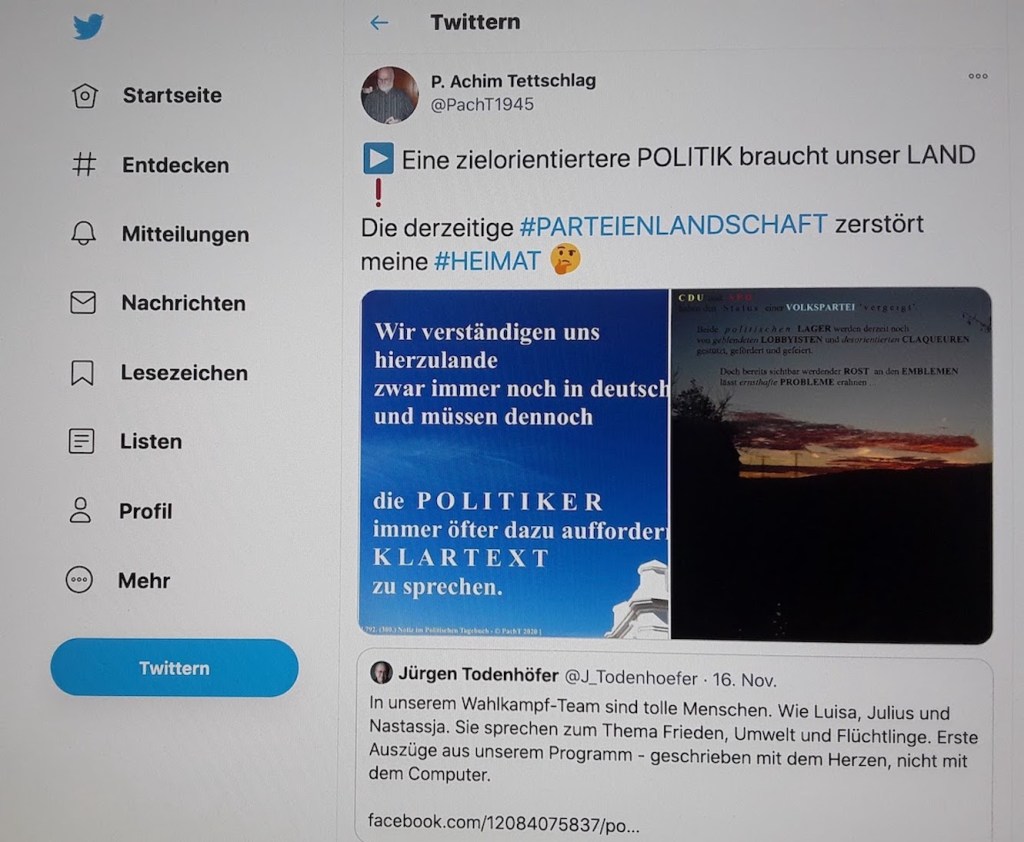This screenshot has height=842, width=1024.
Task: Click P. Achim Tettschlag profile picture
Action: [x=389, y=95]
